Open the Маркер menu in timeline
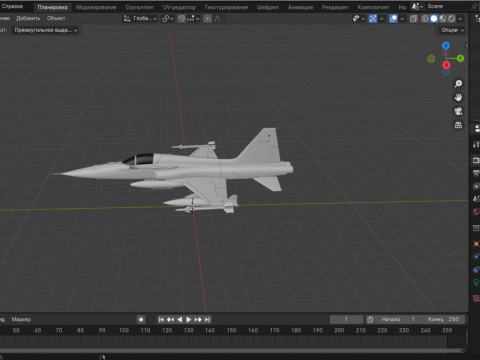 pyautogui.click(x=21, y=319)
